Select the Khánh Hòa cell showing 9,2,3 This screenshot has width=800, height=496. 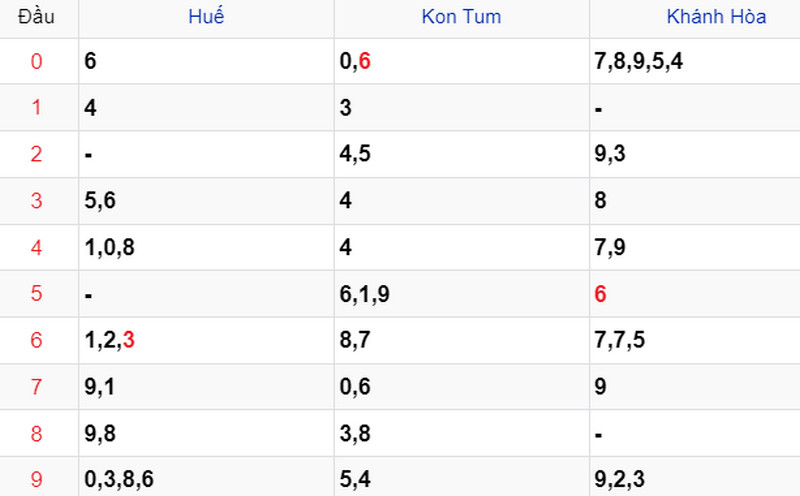[x=695, y=479]
